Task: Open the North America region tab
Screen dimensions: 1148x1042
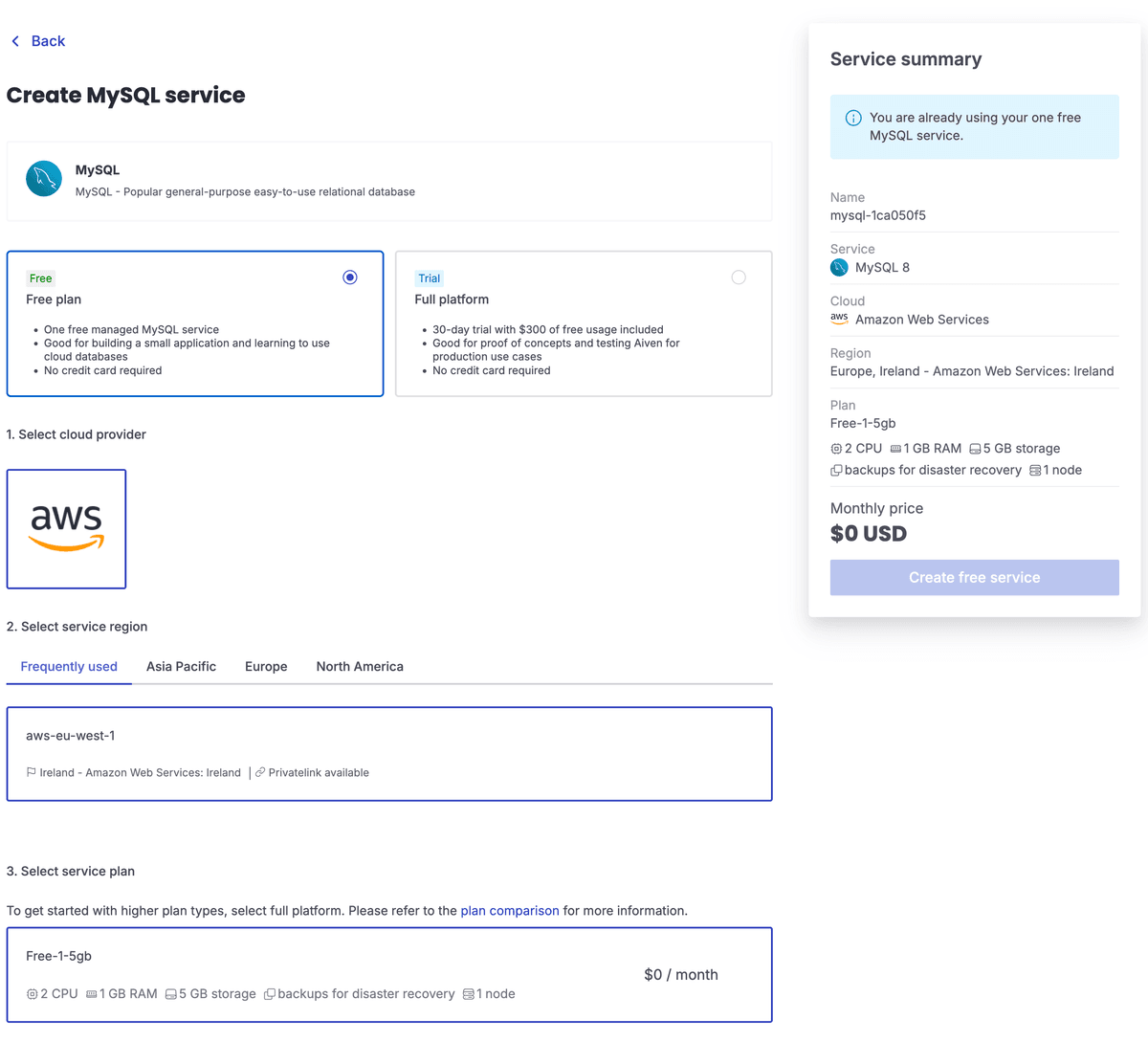Action: 360,666
